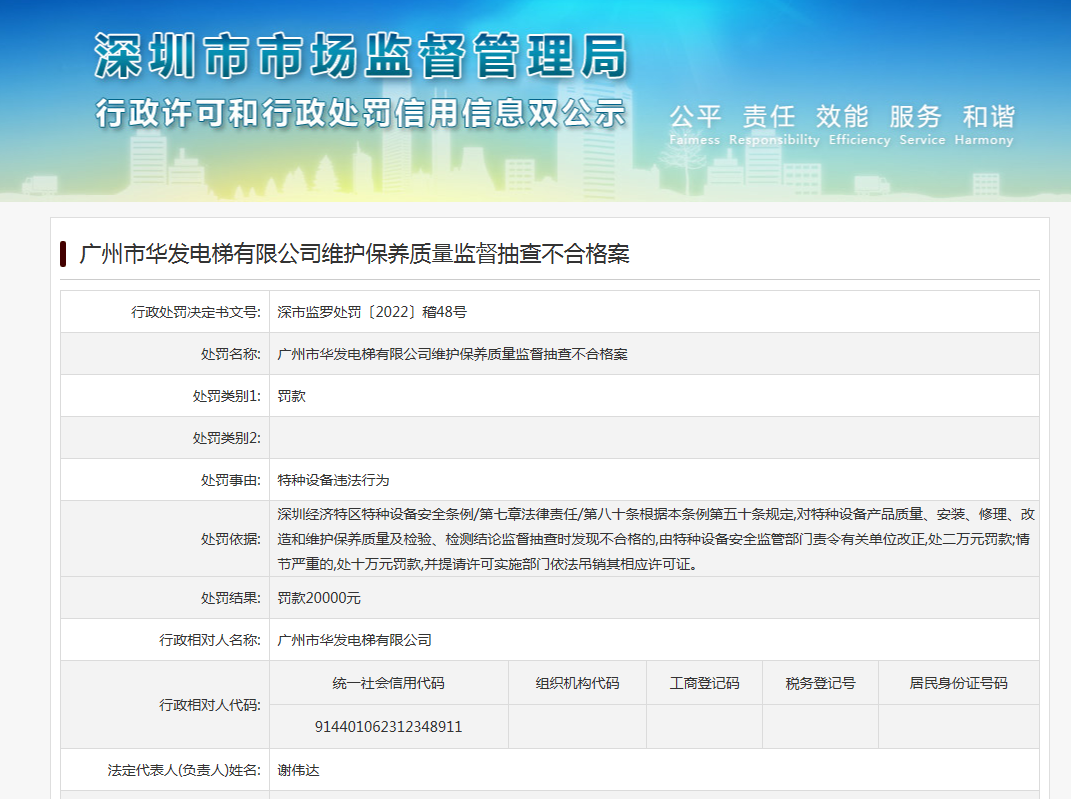Click the 处罚依据 legal text paragraph

click(x=656, y=539)
